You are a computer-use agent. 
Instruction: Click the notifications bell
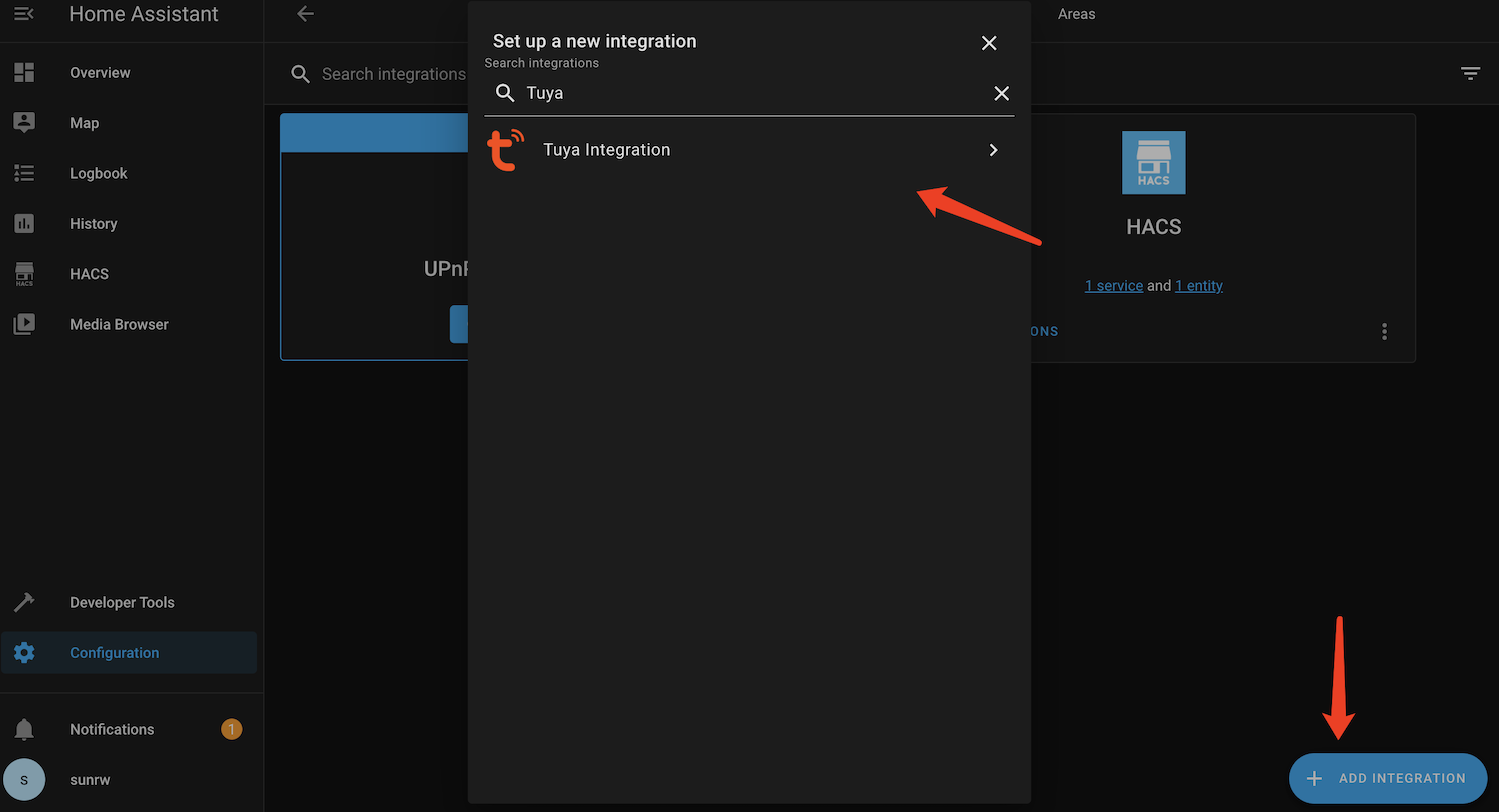pos(24,728)
